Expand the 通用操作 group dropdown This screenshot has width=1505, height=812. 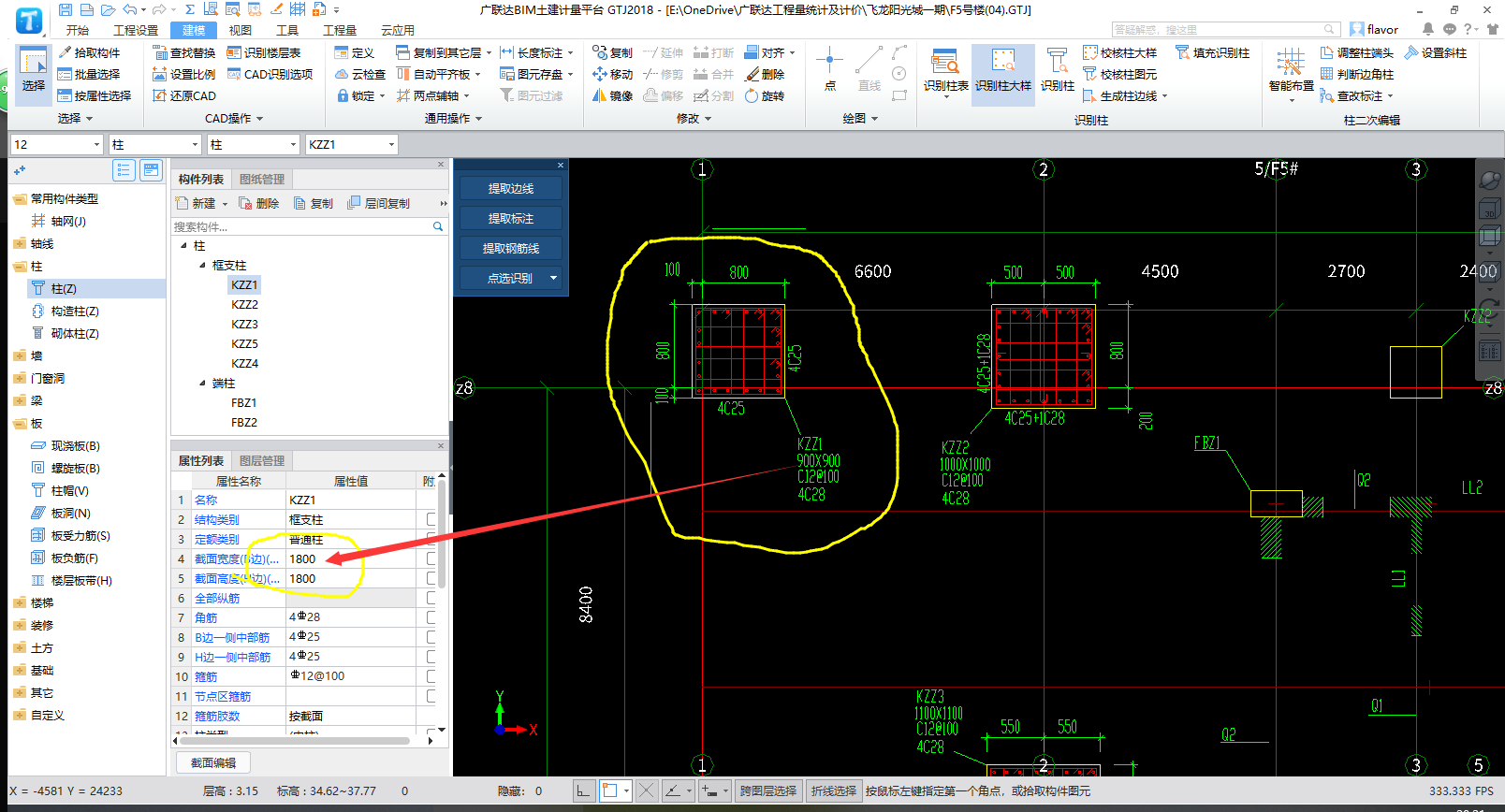[479, 119]
